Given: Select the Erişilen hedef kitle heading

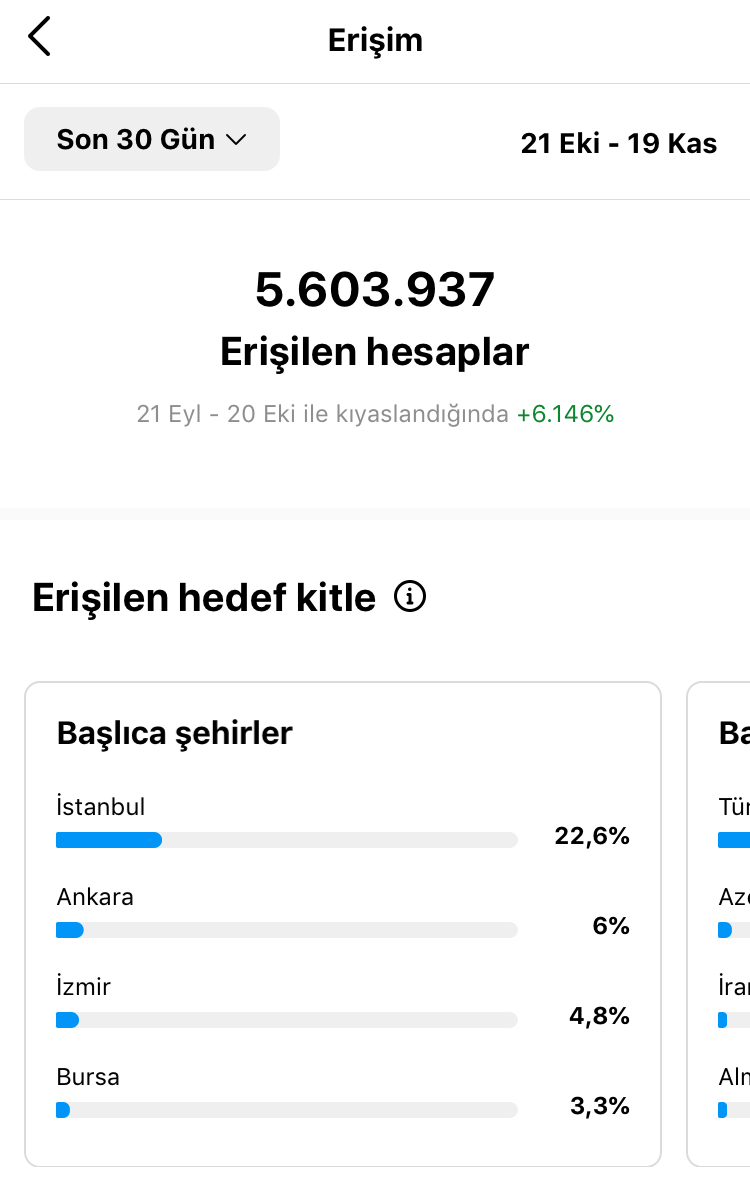Looking at the screenshot, I should tap(204, 598).
